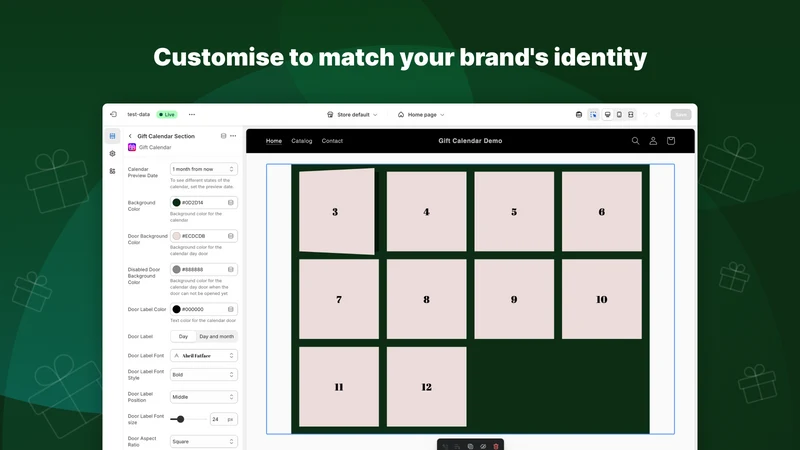The width and height of the screenshot is (800, 450).
Task: Connect dynamic source for Disabled Door Background Color
Action: point(231,269)
